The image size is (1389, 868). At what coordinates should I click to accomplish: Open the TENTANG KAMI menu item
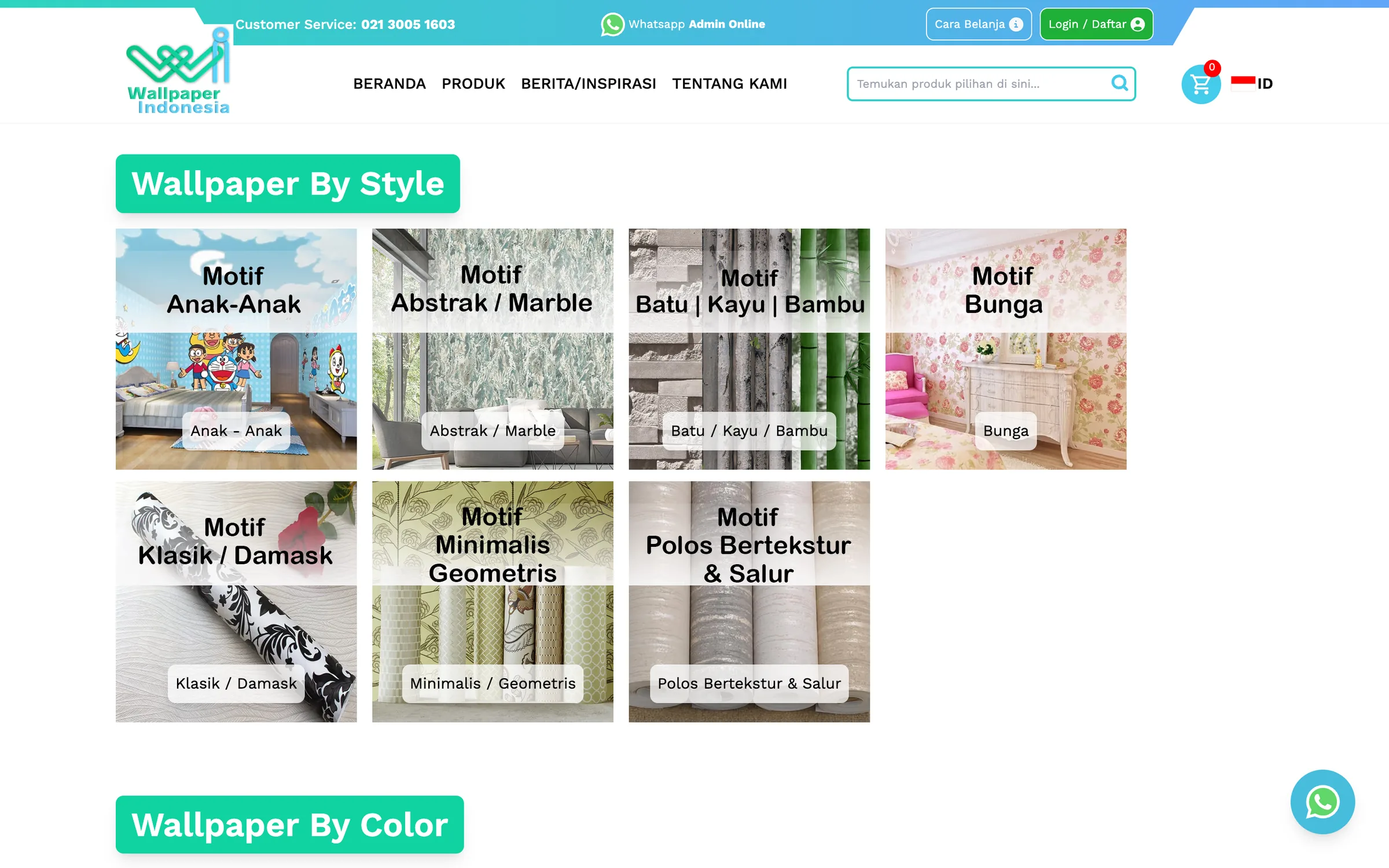[x=729, y=84]
